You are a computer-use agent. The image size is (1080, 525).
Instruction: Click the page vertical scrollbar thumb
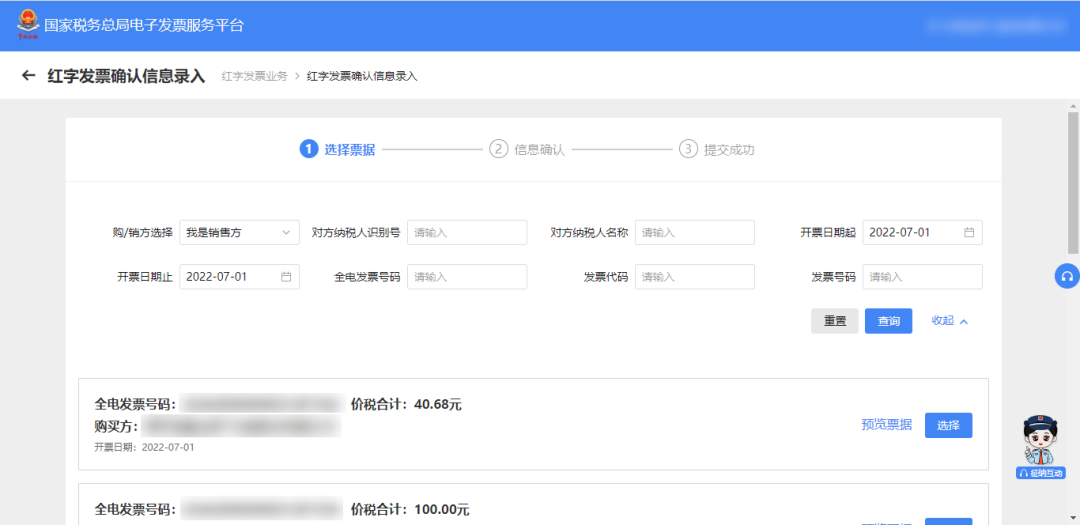click(x=1073, y=183)
